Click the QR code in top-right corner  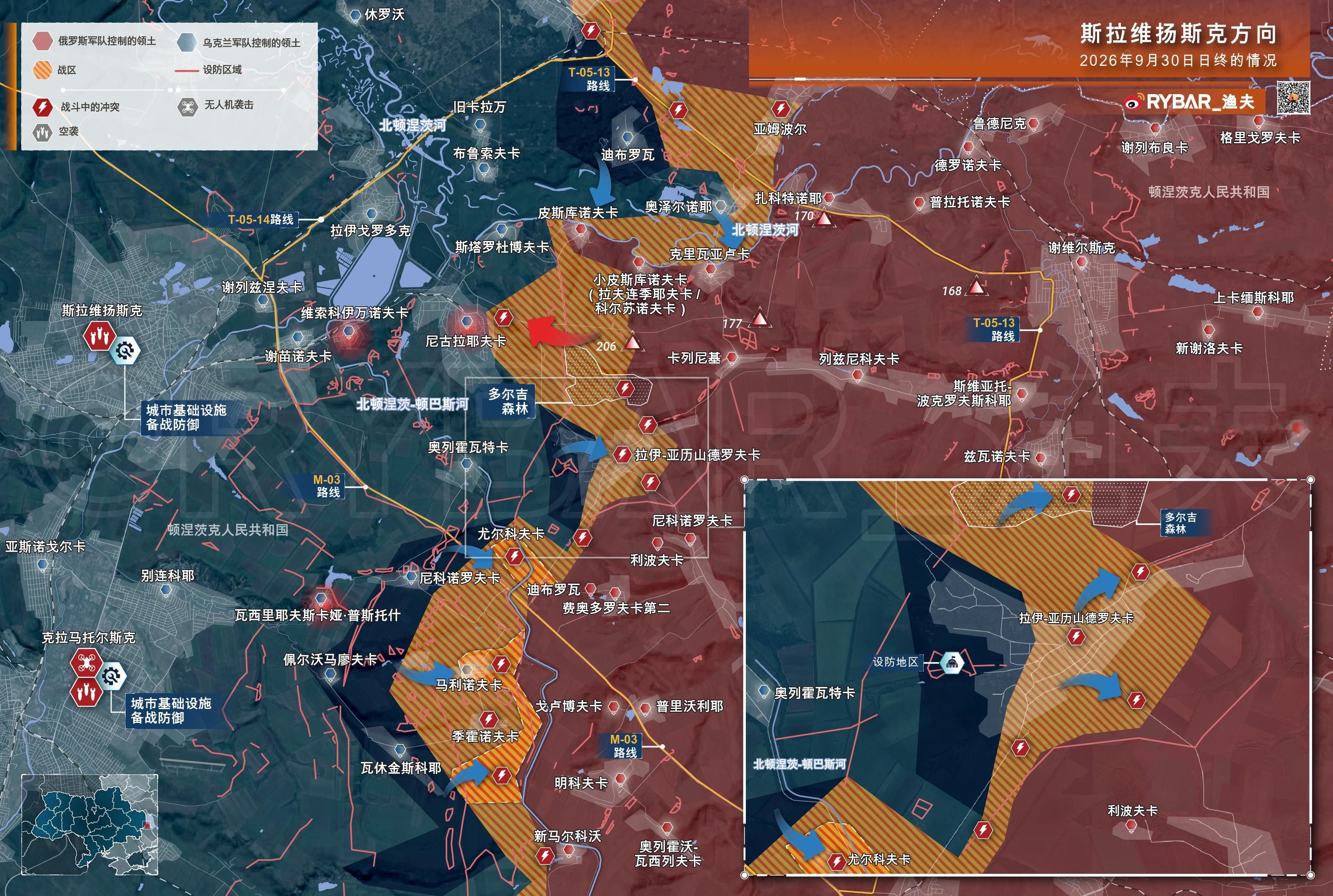pyautogui.click(x=1293, y=98)
